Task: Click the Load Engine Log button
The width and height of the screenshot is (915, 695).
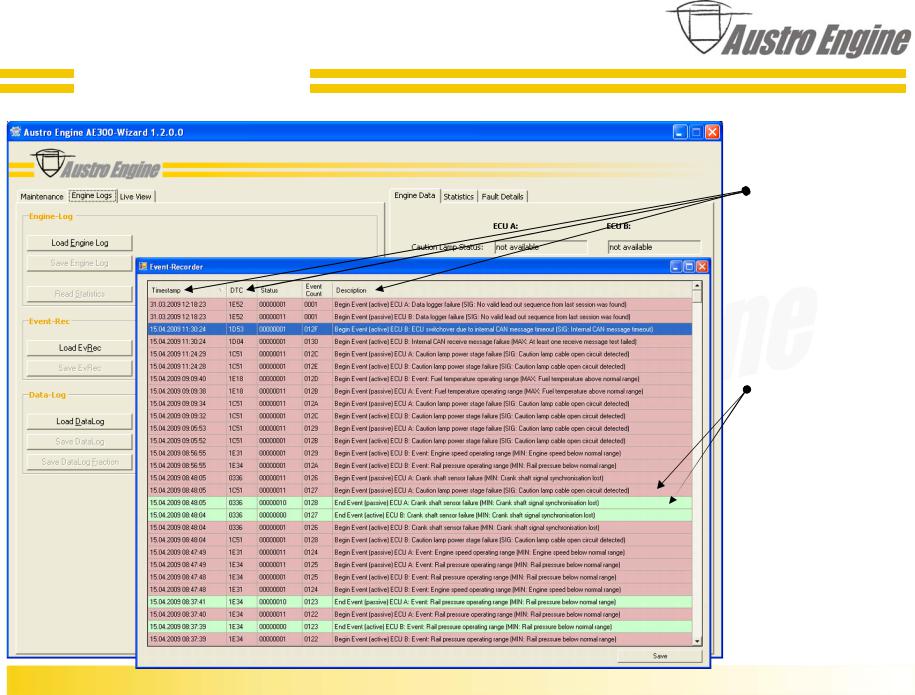Action: click(x=79, y=243)
